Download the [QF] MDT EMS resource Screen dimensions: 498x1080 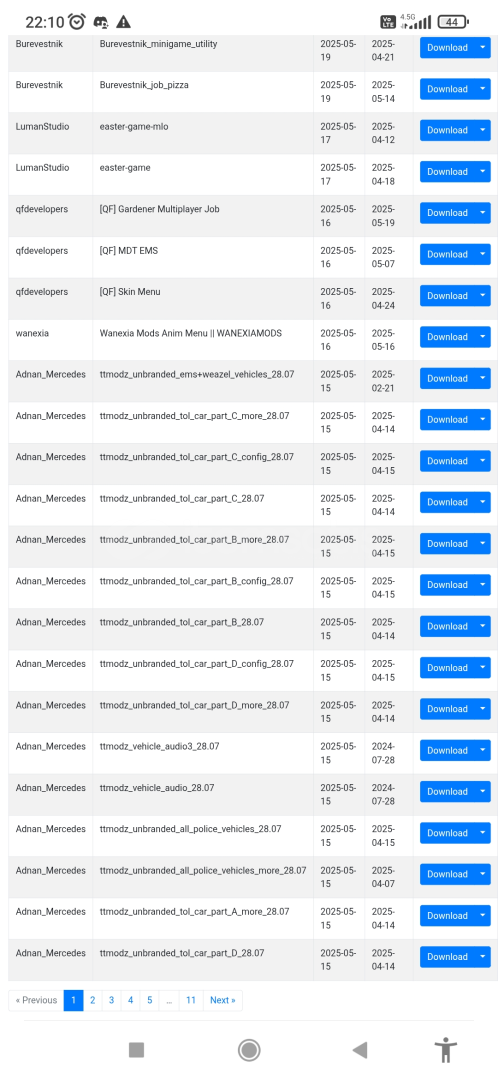[447, 254]
